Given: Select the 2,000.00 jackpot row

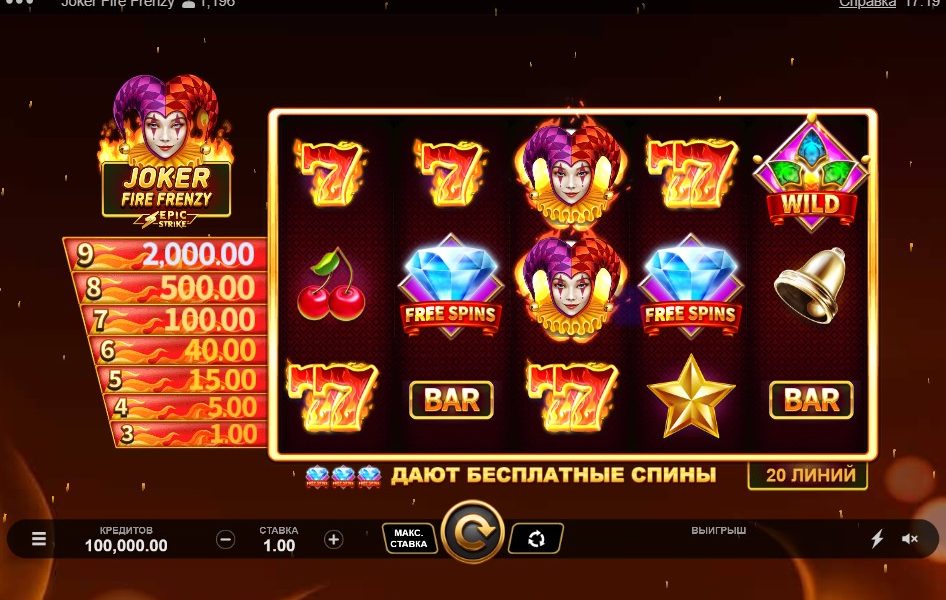Looking at the screenshot, I should click(x=166, y=254).
